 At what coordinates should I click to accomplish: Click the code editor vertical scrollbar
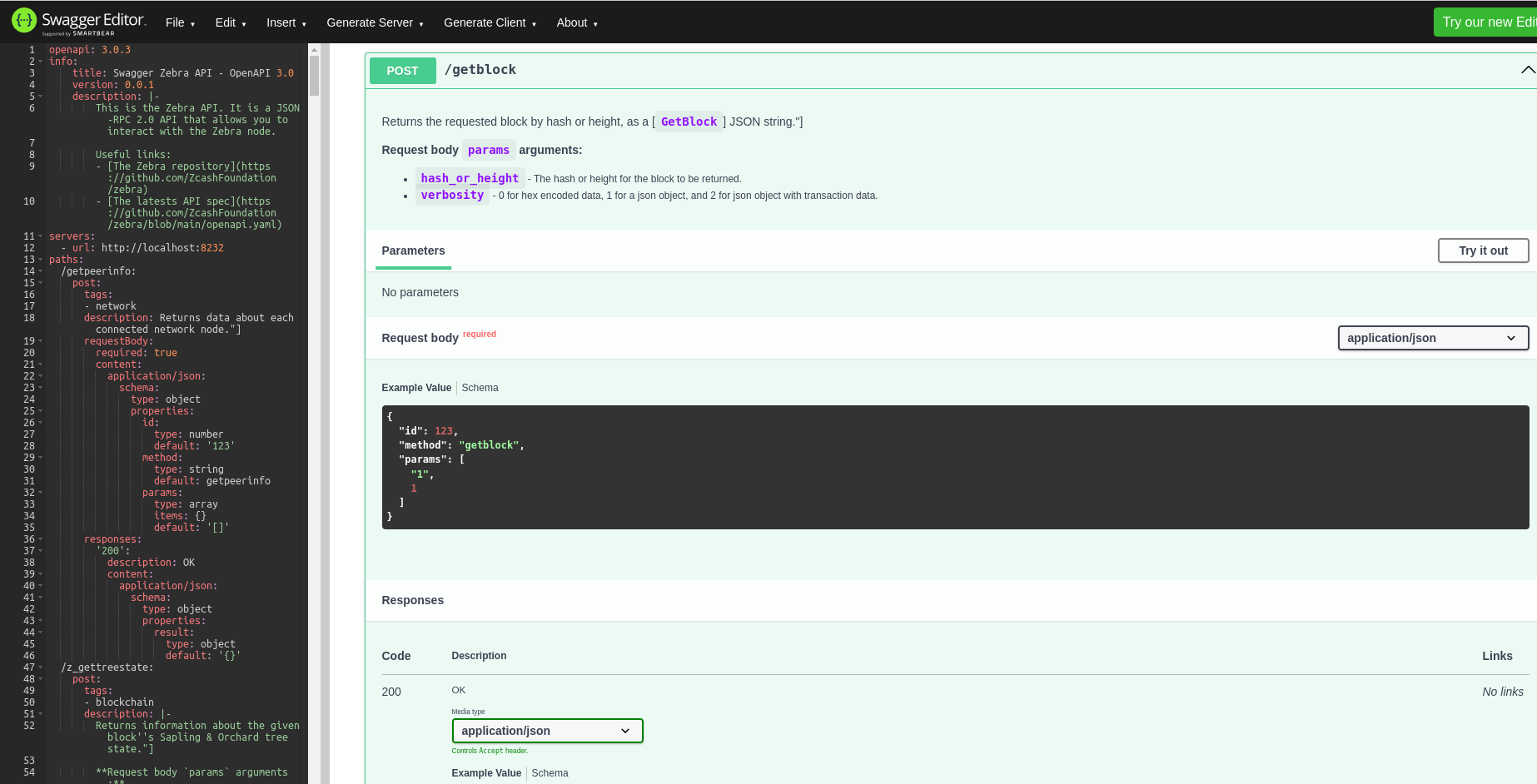pos(314,75)
